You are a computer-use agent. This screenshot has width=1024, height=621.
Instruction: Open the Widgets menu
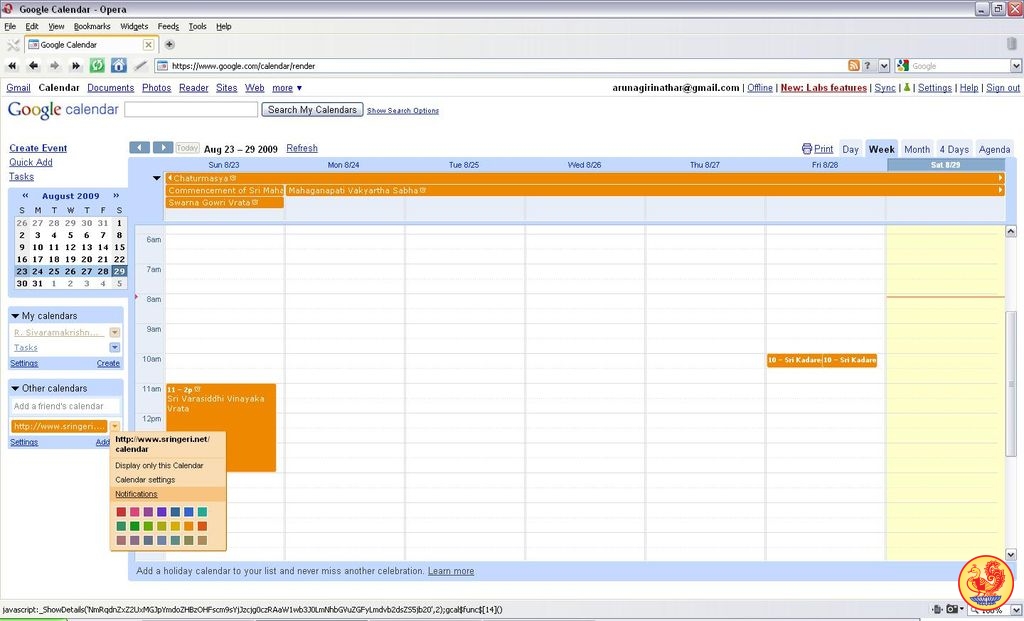click(134, 26)
